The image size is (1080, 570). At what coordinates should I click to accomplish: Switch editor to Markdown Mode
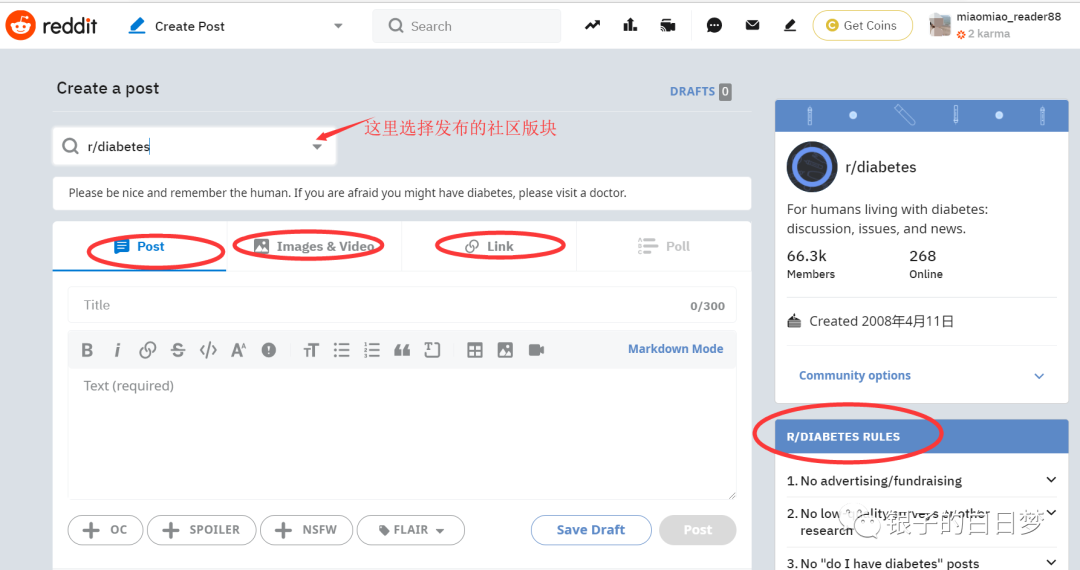point(675,349)
